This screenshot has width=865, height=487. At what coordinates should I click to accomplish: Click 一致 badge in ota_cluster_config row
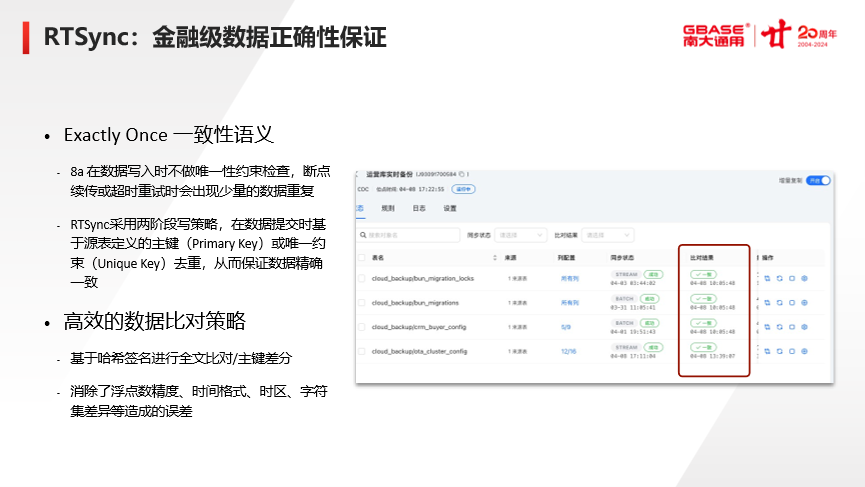tap(703, 347)
